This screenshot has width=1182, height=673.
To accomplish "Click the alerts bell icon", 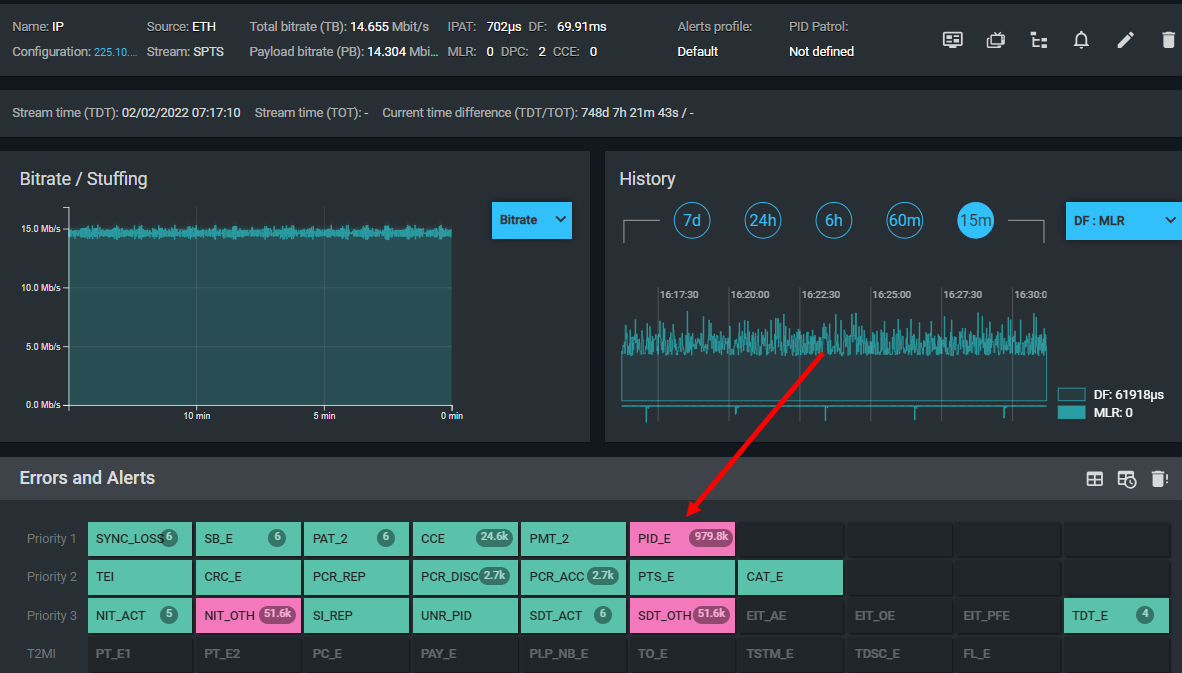I will click(x=1081, y=40).
